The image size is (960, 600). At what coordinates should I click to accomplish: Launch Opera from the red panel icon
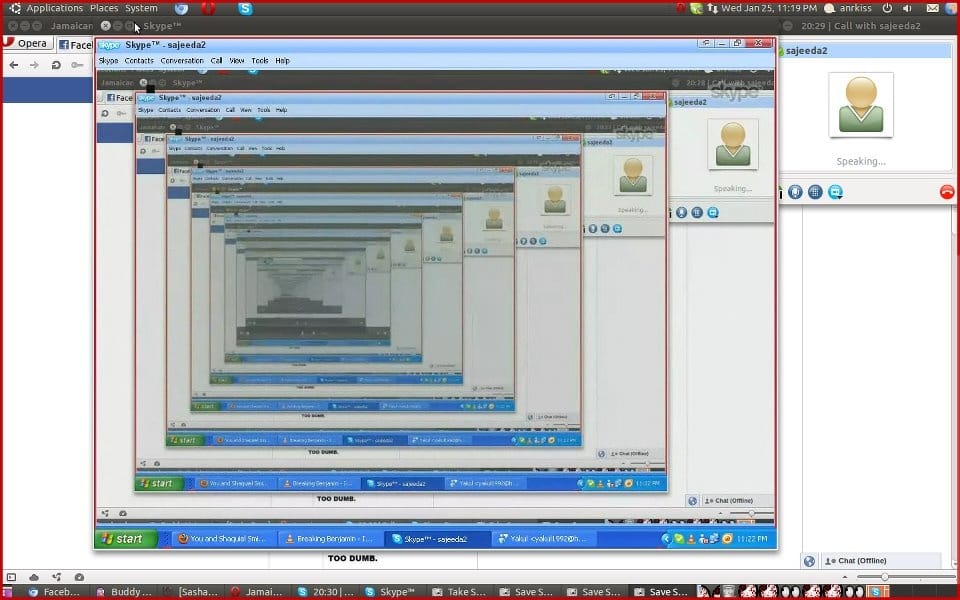tap(208, 9)
